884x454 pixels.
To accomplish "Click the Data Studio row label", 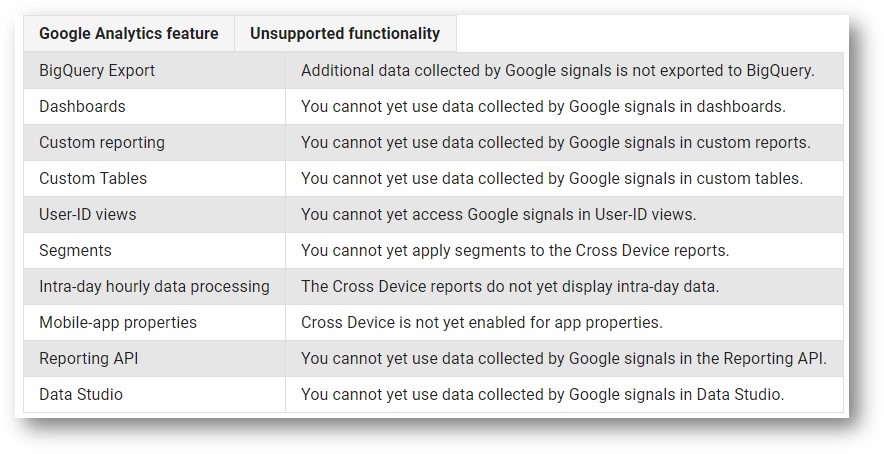I will (x=81, y=394).
